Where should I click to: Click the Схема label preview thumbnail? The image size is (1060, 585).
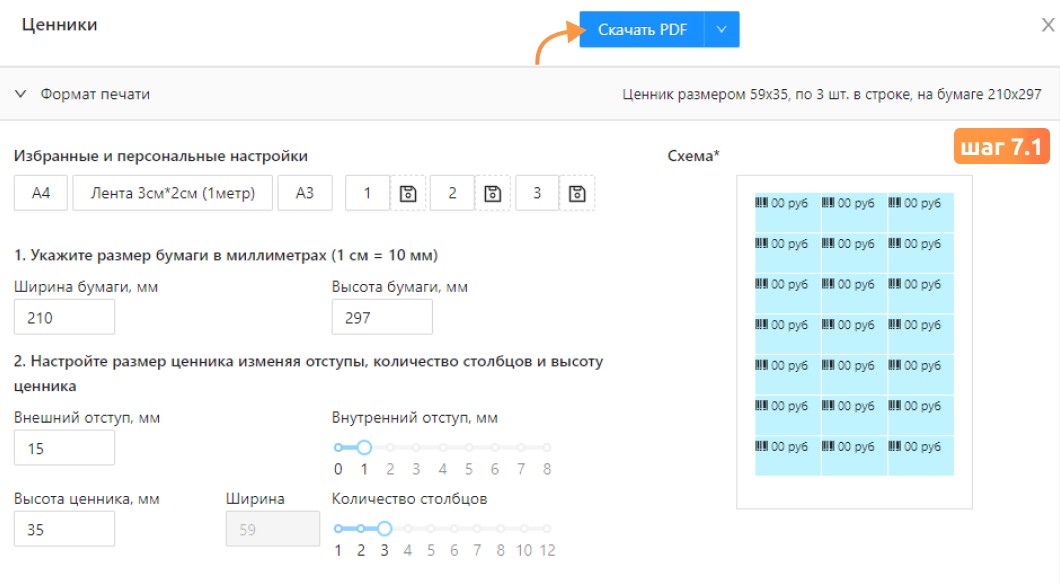[x=854, y=342]
